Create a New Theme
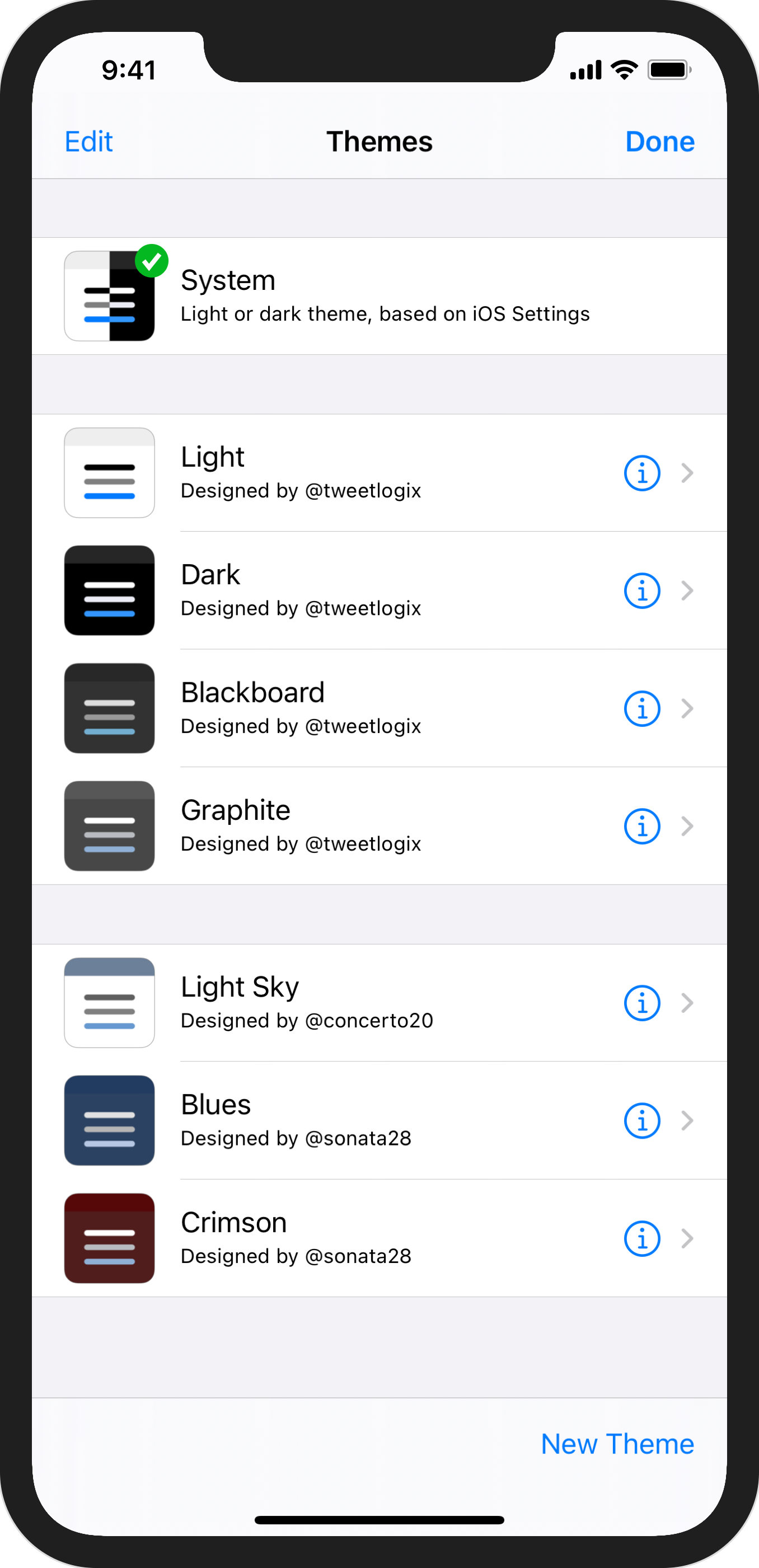The width and height of the screenshot is (759, 1568). coord(617,1444)
